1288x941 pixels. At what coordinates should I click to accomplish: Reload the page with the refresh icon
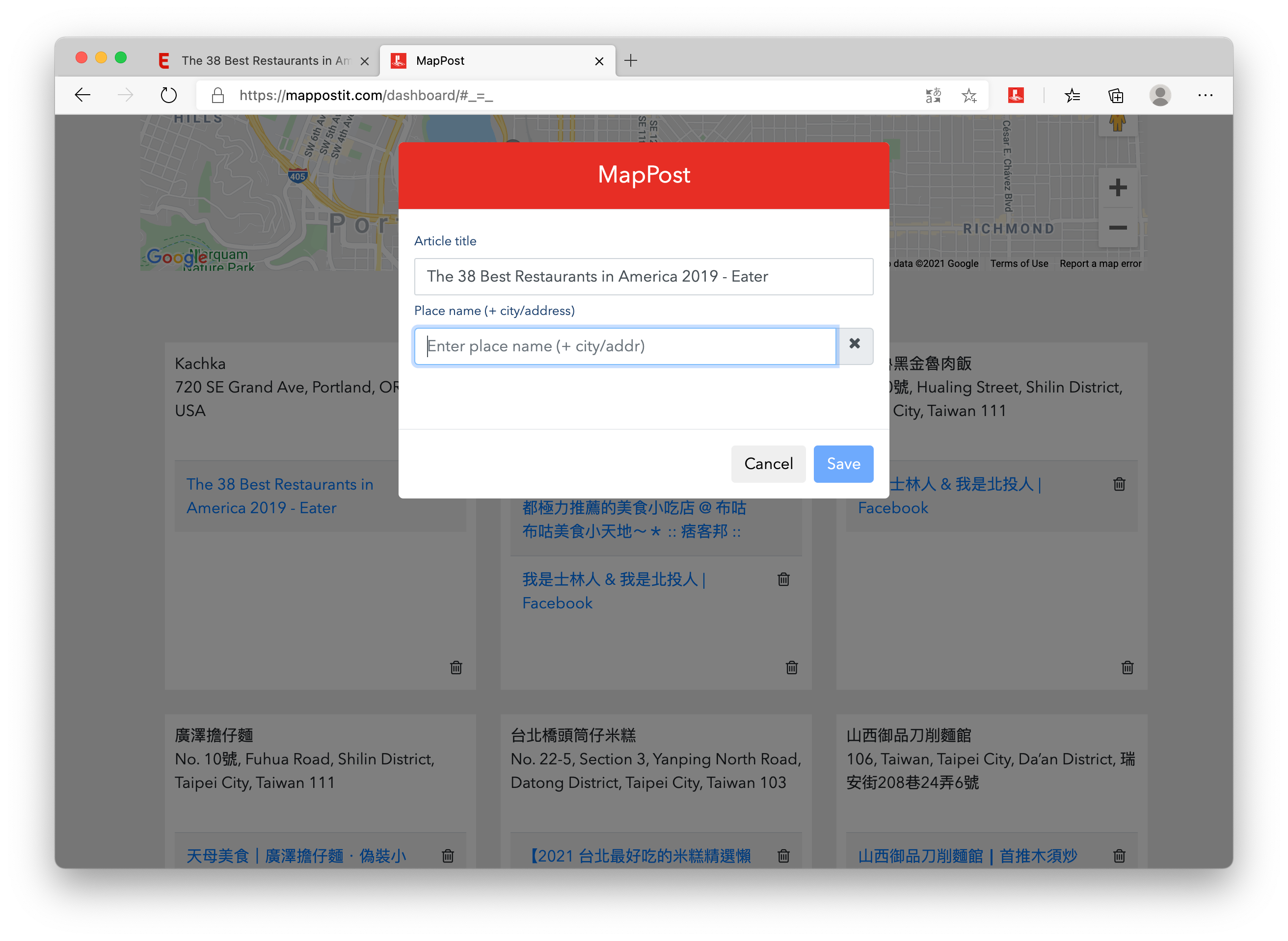click(169, 95)
